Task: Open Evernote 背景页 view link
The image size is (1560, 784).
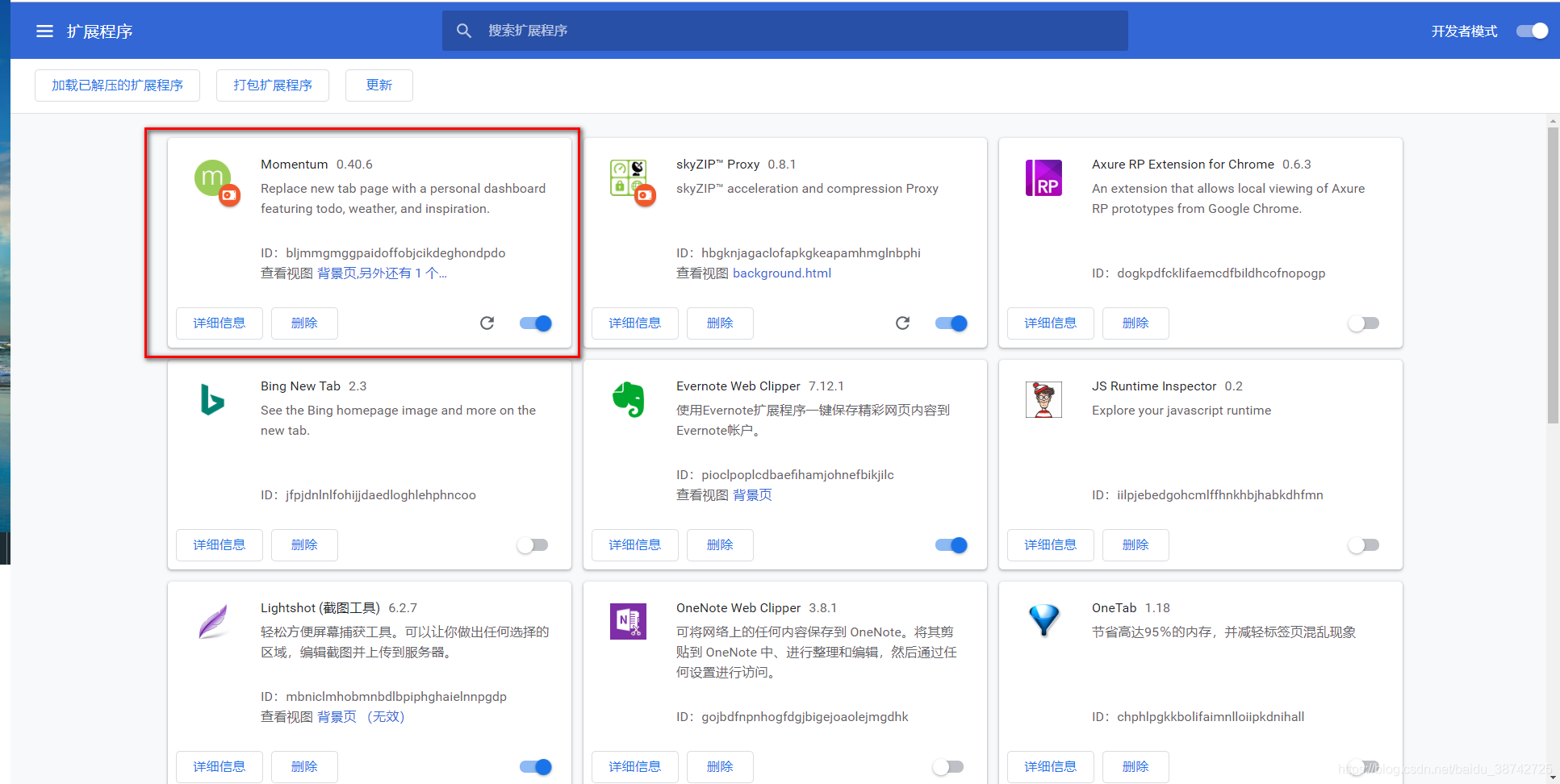Action: point(752,495)
